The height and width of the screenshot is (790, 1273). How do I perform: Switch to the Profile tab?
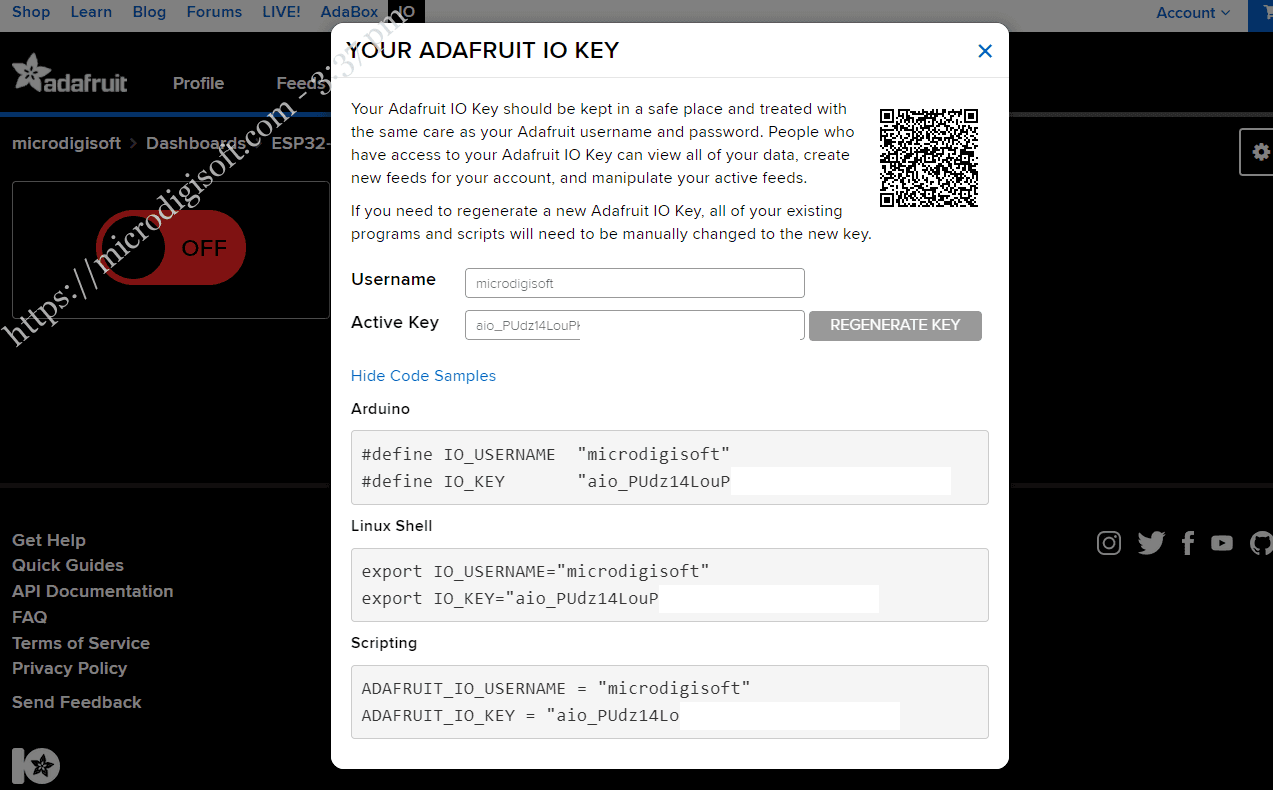(x=198, y=84)
